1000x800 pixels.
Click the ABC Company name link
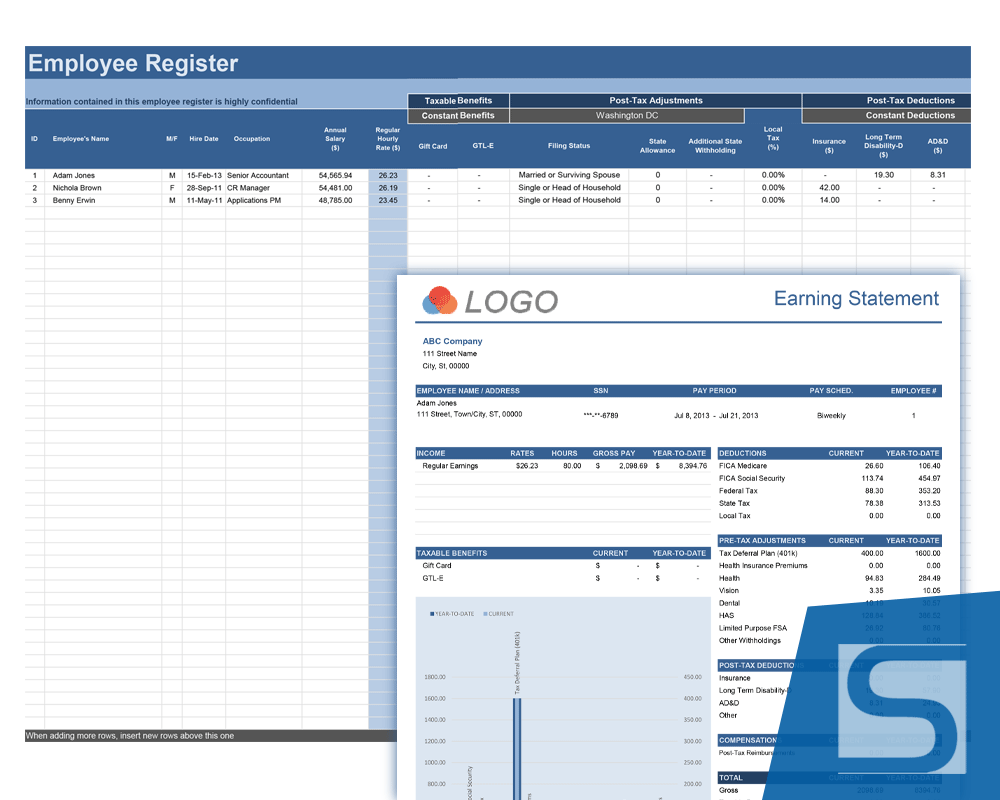452,341
